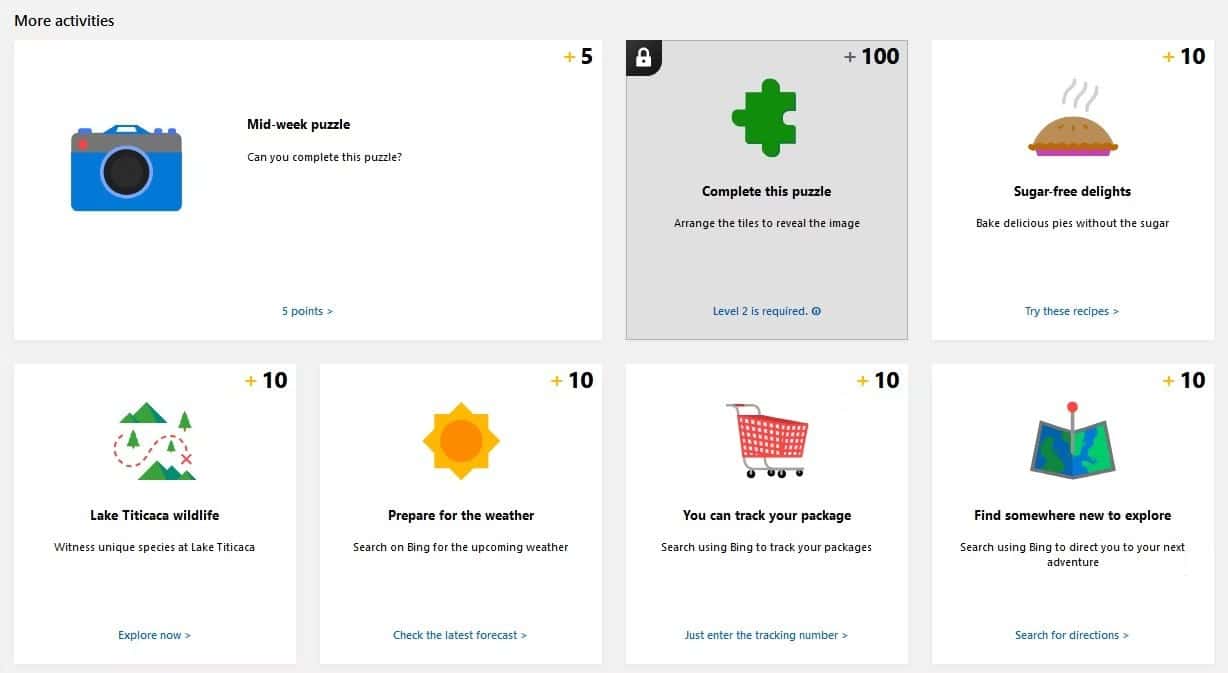1228x673 pixels.
Task: Click the info icon beside Level 2 required
Action: [x=817, y=311]
